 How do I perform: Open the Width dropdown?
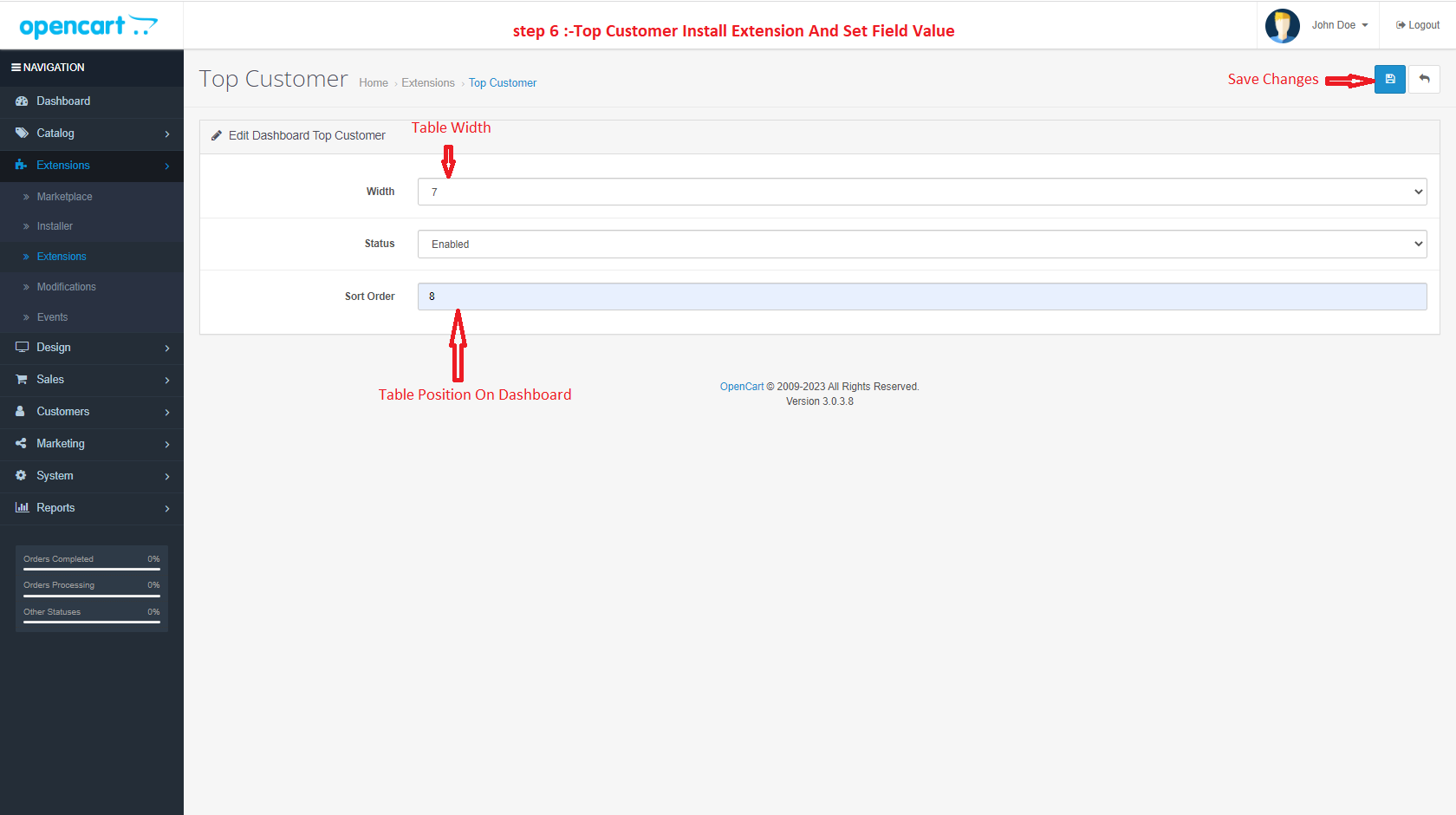coord(921,192)
